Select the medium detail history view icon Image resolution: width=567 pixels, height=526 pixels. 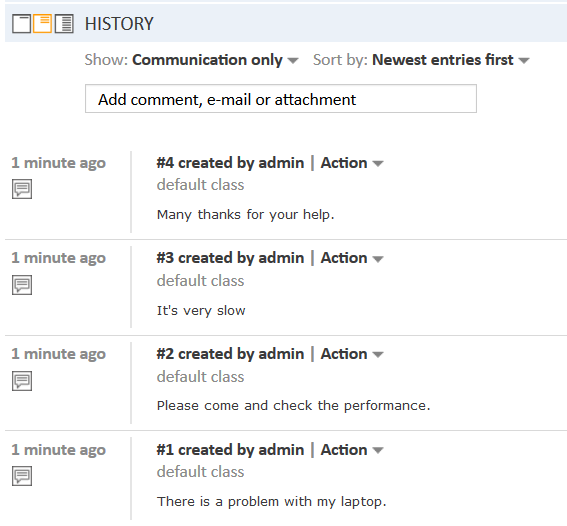coord(43,24)
